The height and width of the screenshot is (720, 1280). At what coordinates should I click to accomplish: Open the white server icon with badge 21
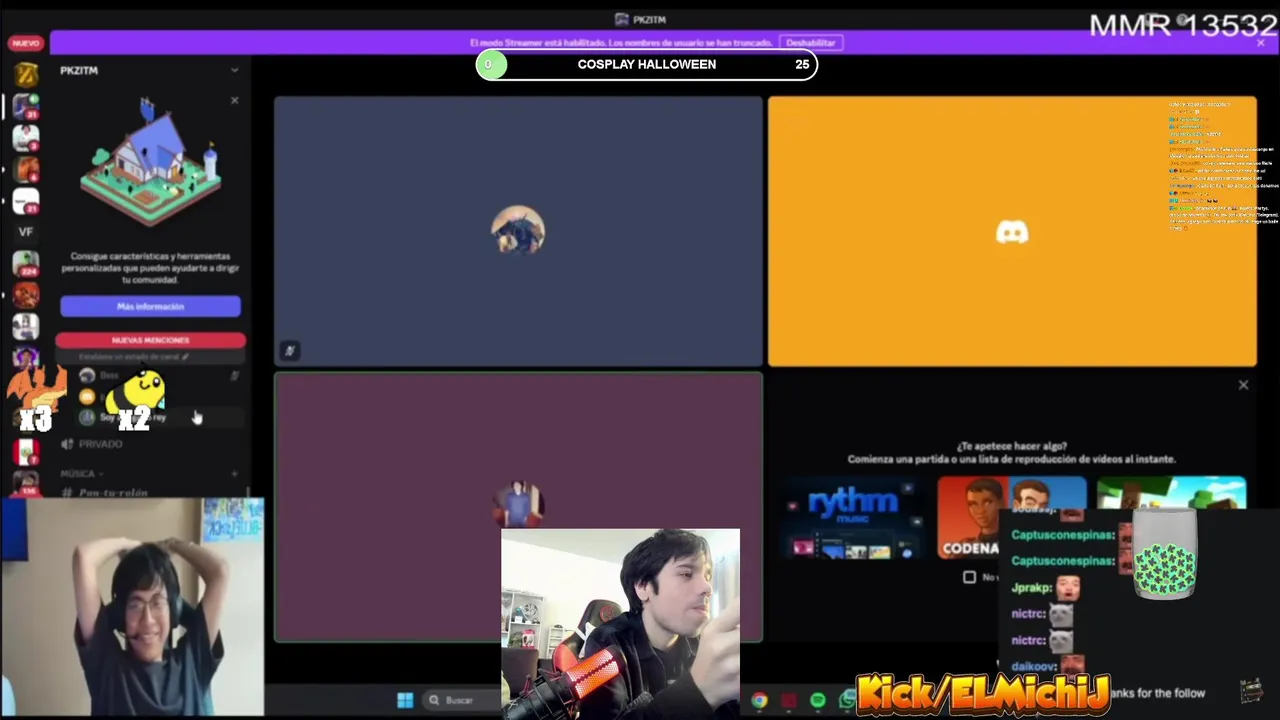pos(26,201)
